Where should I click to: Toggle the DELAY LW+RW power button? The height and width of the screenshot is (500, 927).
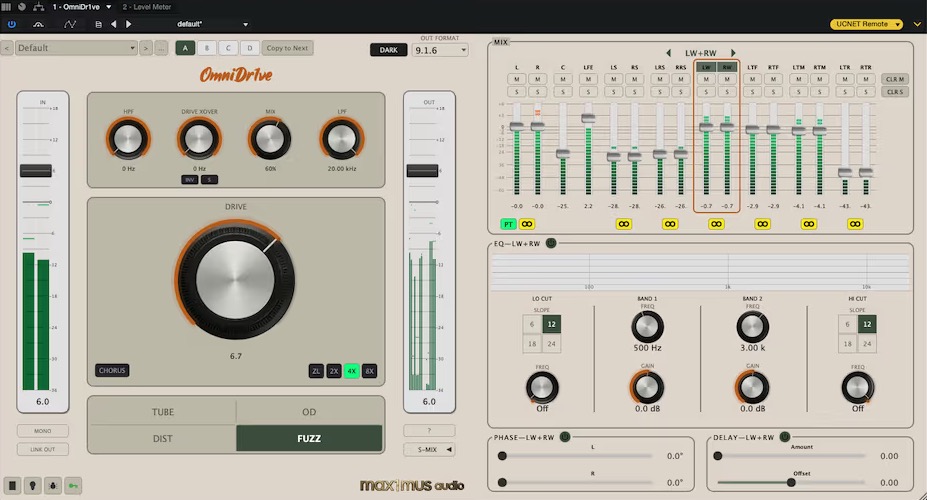(x=785, y=437)
